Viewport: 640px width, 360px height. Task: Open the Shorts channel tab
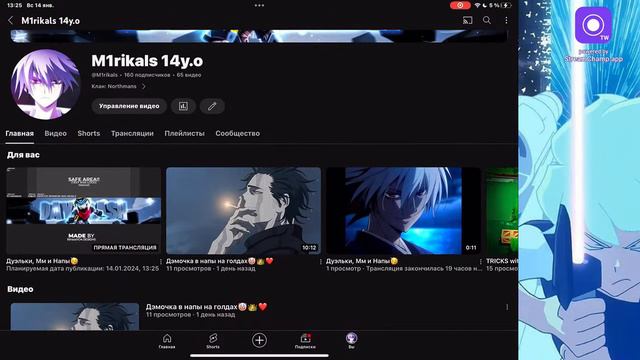[x=89, y=133]
